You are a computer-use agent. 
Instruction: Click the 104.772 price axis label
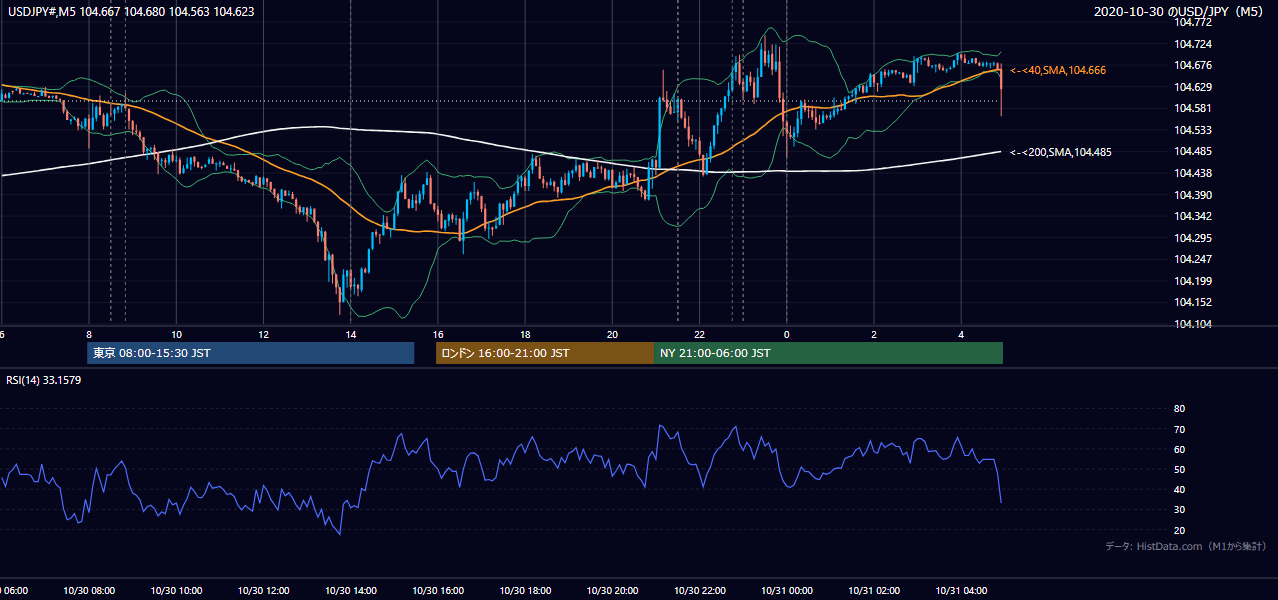1194,22
